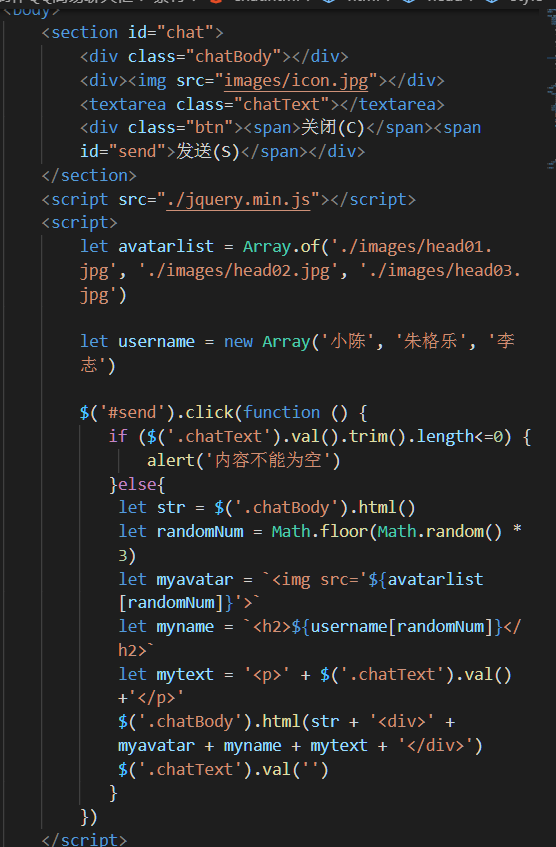Click mytext in its let declaration
The width and height of the screenshot is (556, 847).
(185, 674)
